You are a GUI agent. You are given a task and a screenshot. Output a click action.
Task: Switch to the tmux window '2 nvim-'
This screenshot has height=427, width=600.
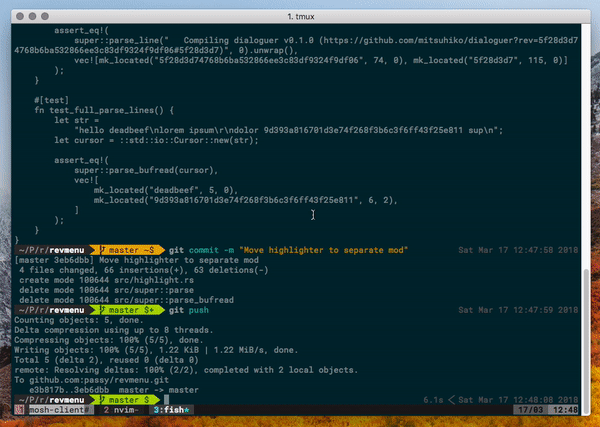(x=121, y=410)
